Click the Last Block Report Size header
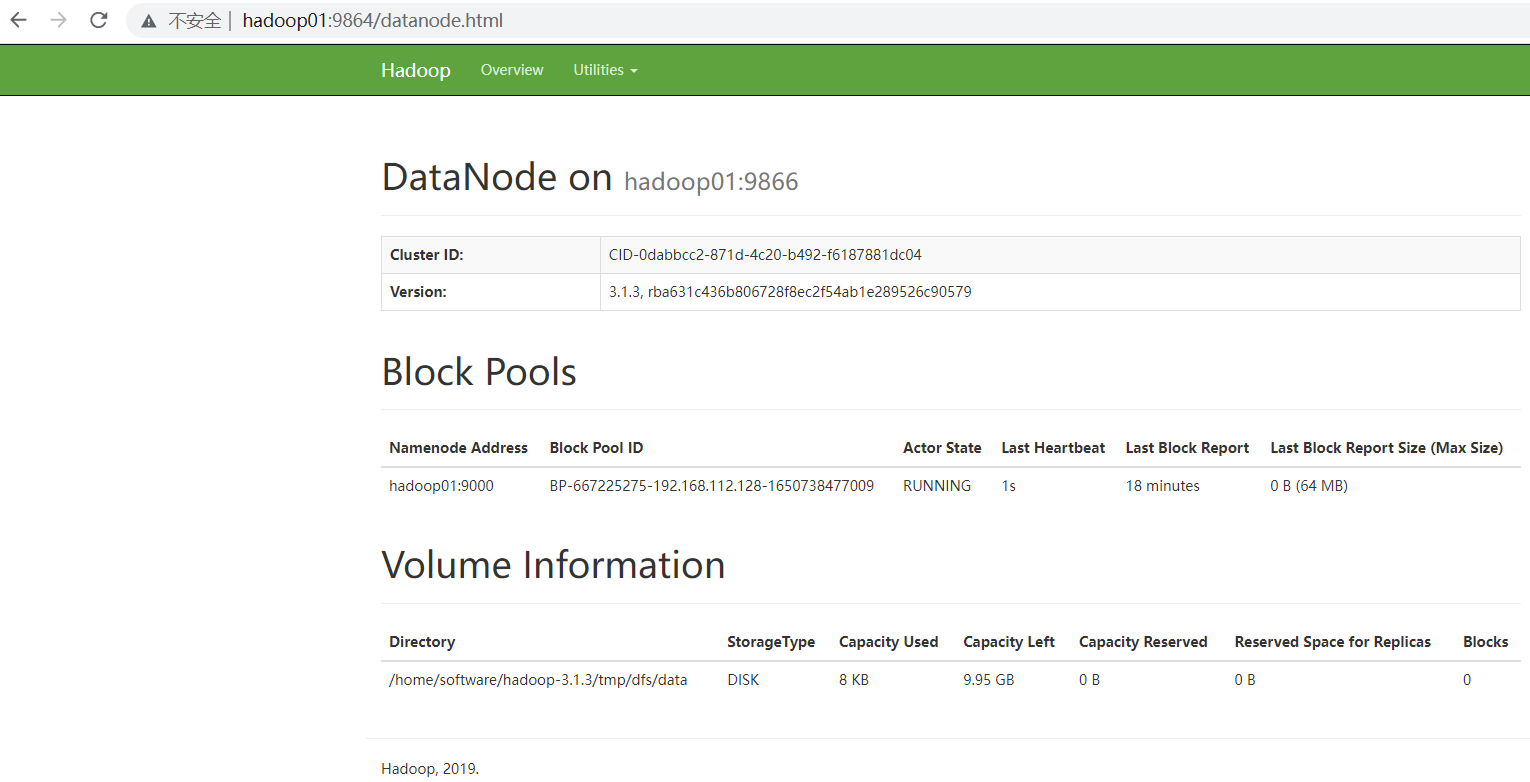This screenshot has height=782, width=1530. pos(1386,448)
